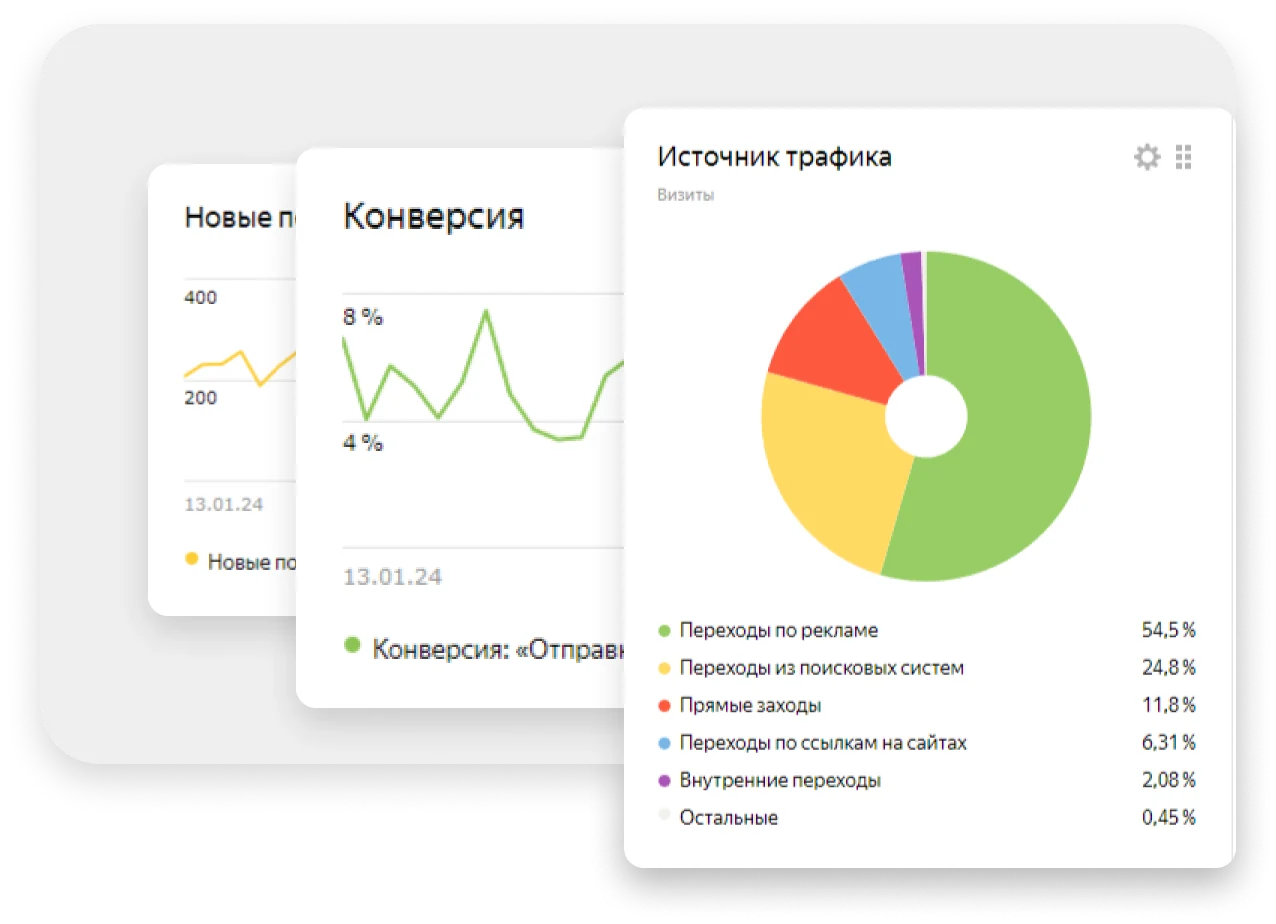Select legend label Внутренние переходы
The width and height of the screenshot is (1276, 924).
(780, 781)
